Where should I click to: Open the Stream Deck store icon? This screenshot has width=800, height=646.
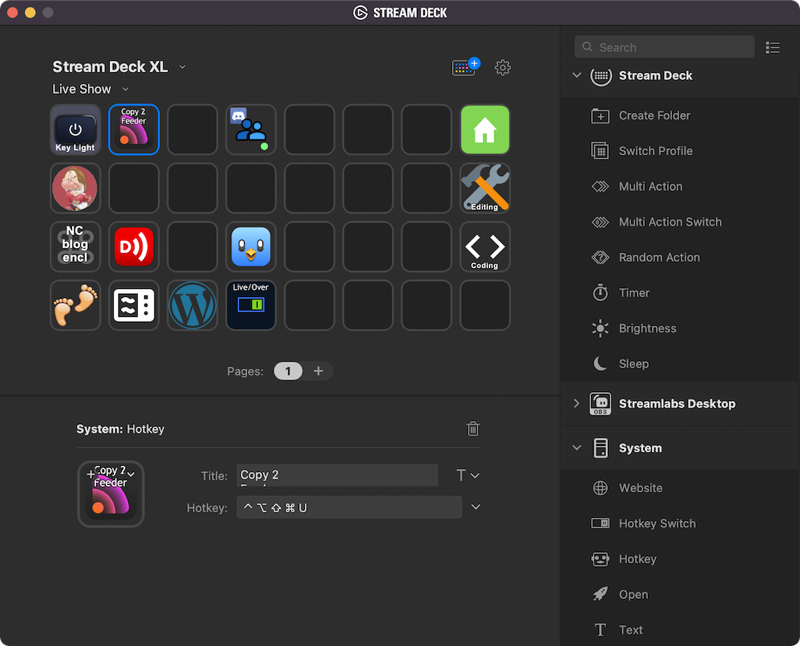point(465,67)
